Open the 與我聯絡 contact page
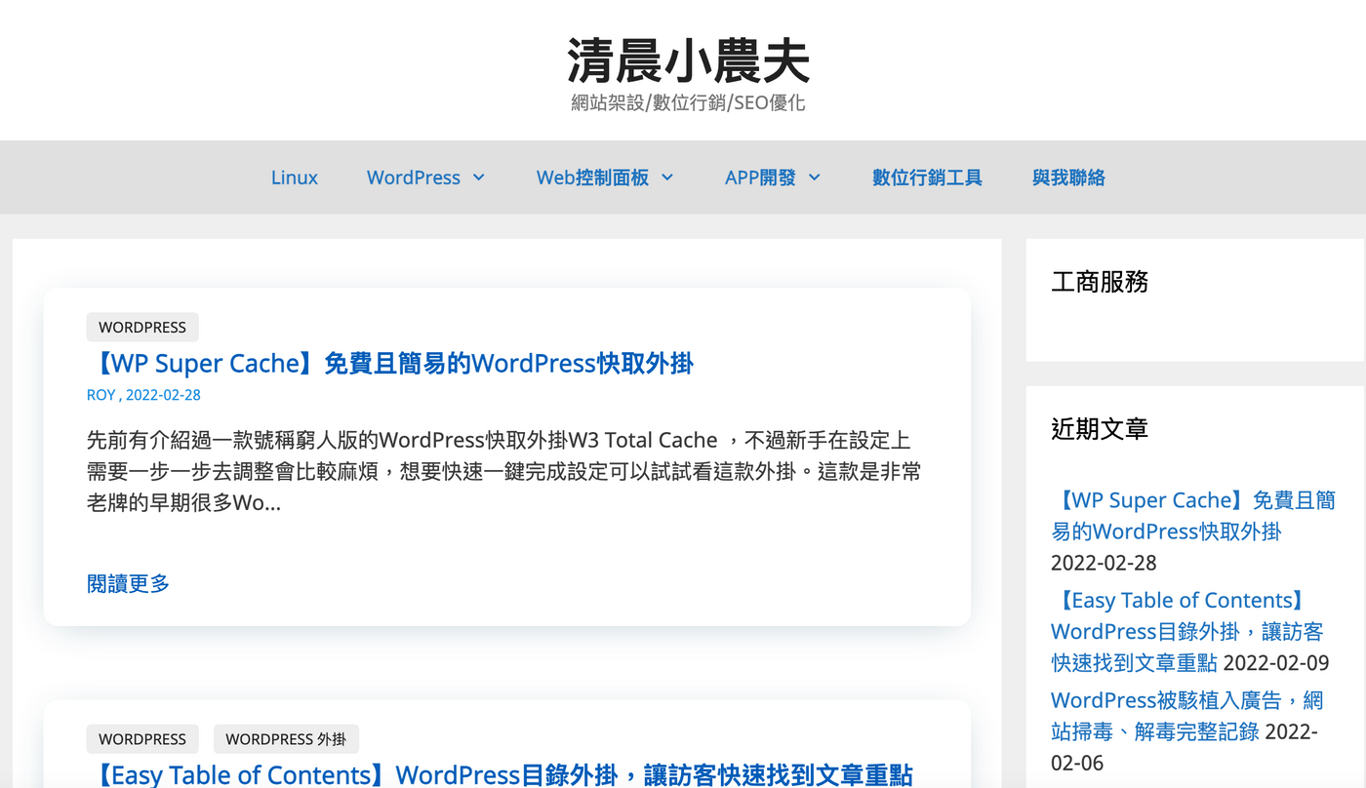This screenshot has height=788, width=1366. [1068, 177]
